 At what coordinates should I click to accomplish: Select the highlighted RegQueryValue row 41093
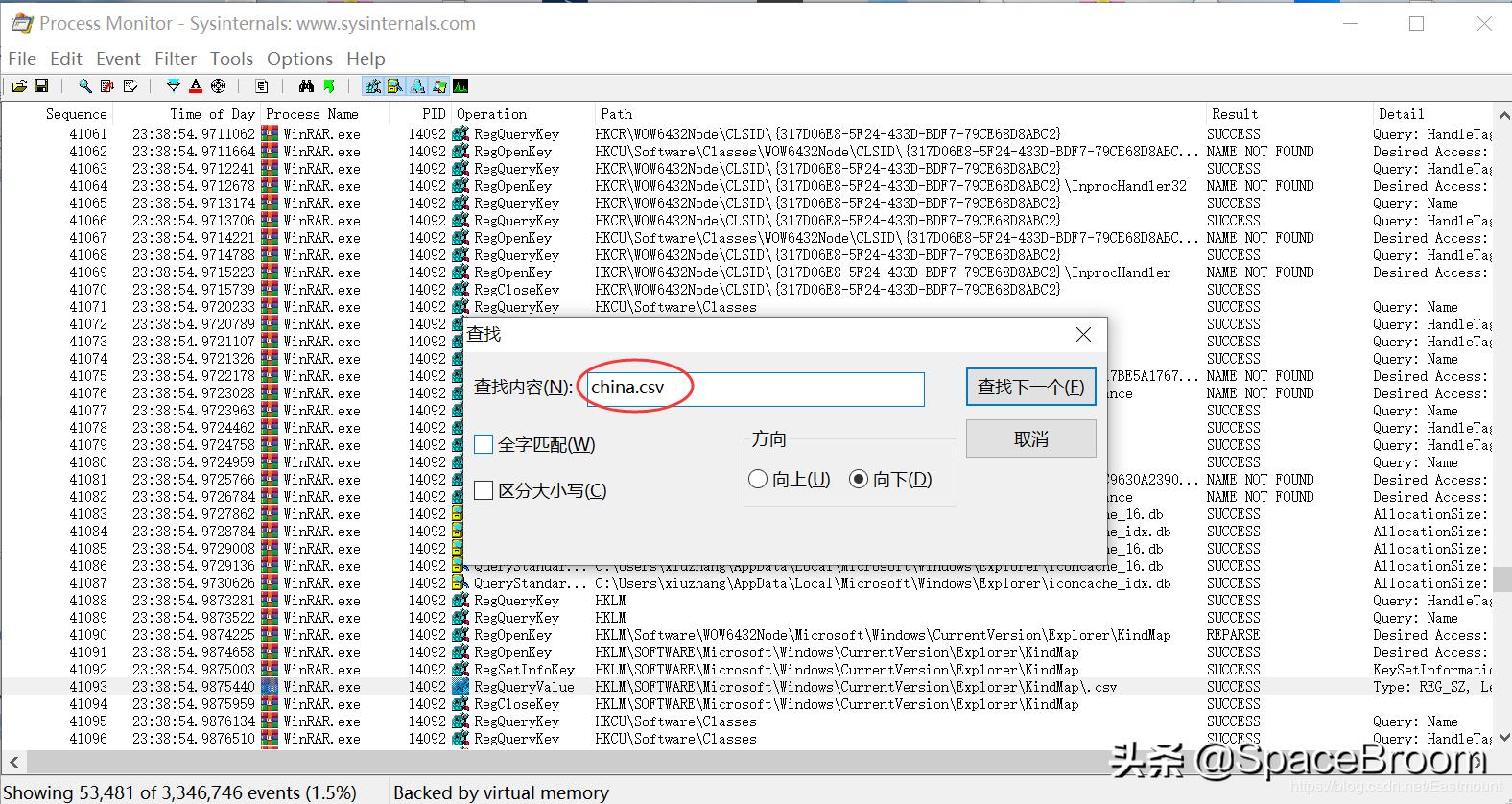[x=746, y=687]
